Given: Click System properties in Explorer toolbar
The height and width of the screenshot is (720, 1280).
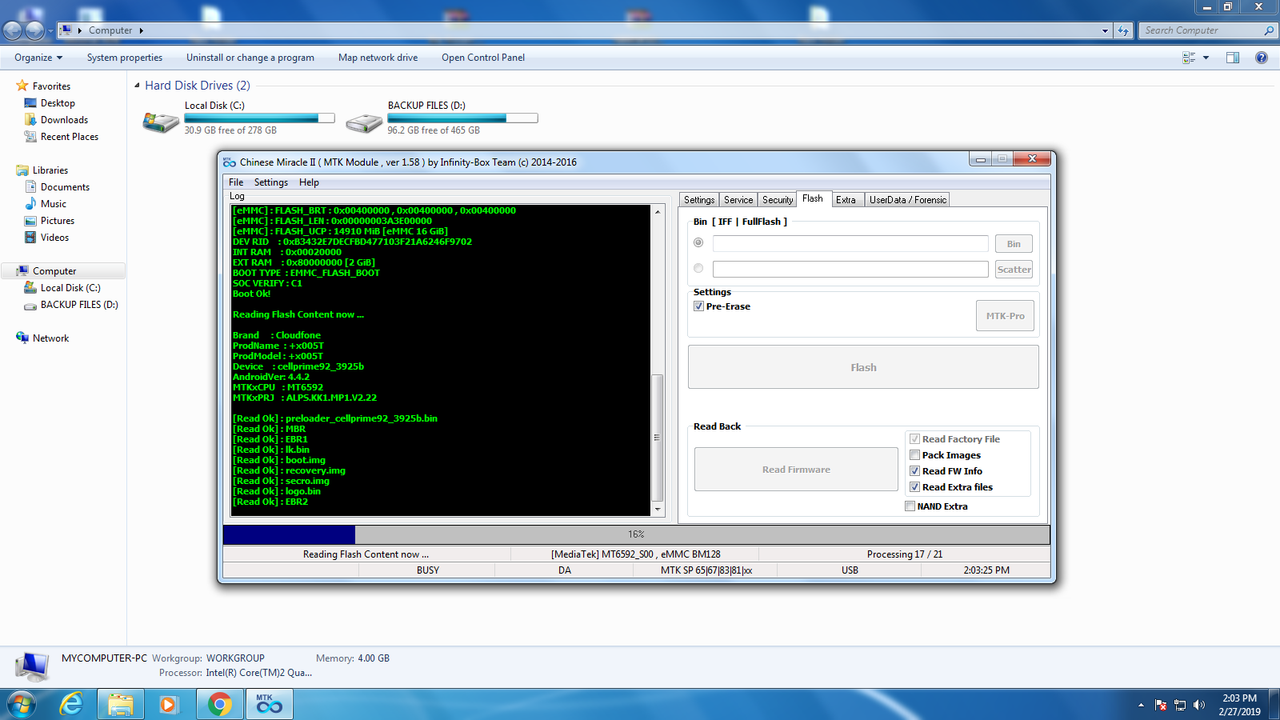Looking at the screenshot, I should [125, 58].
